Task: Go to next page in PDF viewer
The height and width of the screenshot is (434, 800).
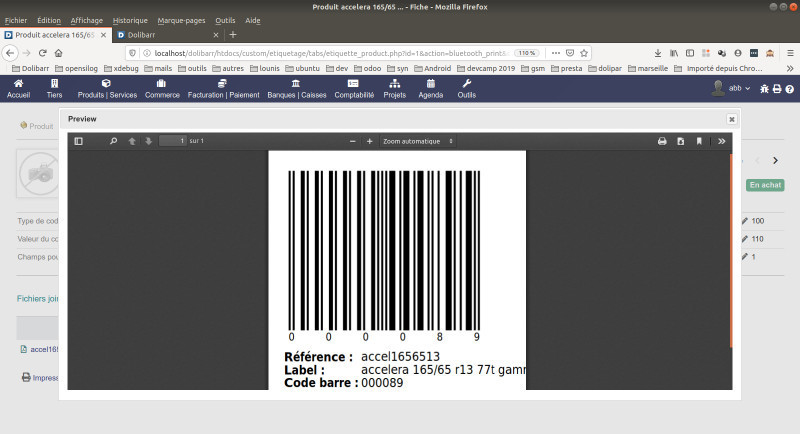Action: pyautogui.click(x=148, y=141)
